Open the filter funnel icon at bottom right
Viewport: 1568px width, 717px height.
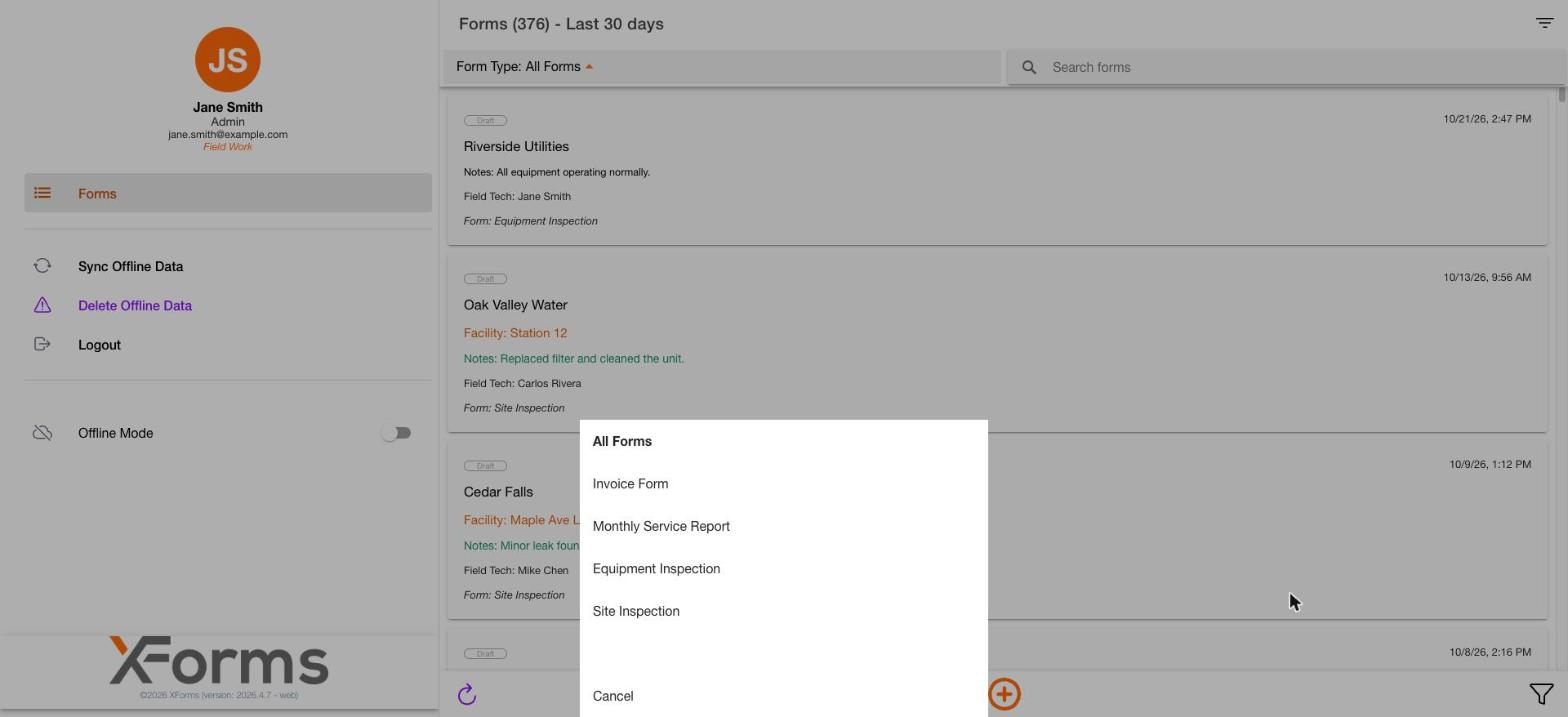(1541, 694)
